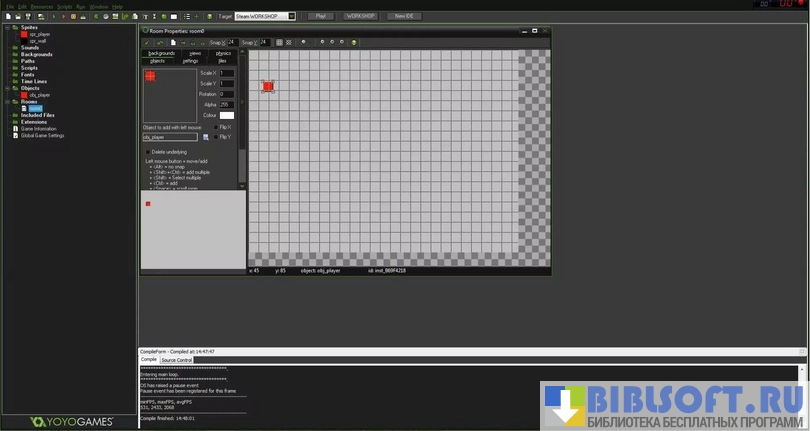Confirm room changes with green checkmark icon
Viewport: 810px width, 431px height.
147,42
